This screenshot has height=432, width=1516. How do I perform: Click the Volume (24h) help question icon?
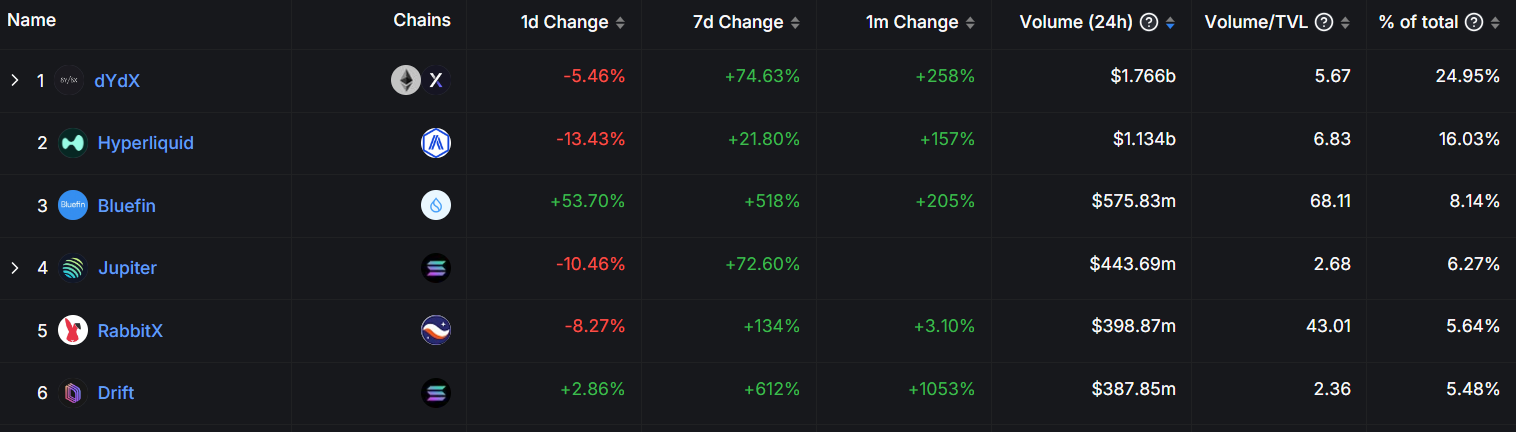[1149, 22]
